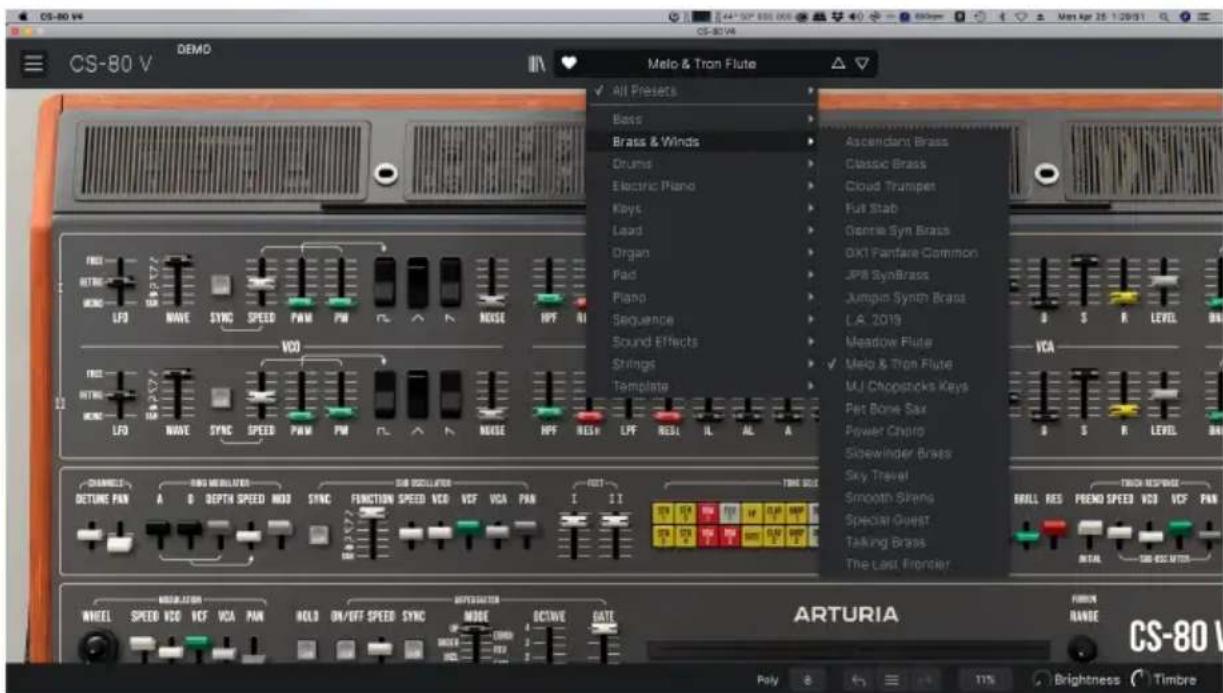
Task: Open the edit history list icon
Action: pos(891,680)
